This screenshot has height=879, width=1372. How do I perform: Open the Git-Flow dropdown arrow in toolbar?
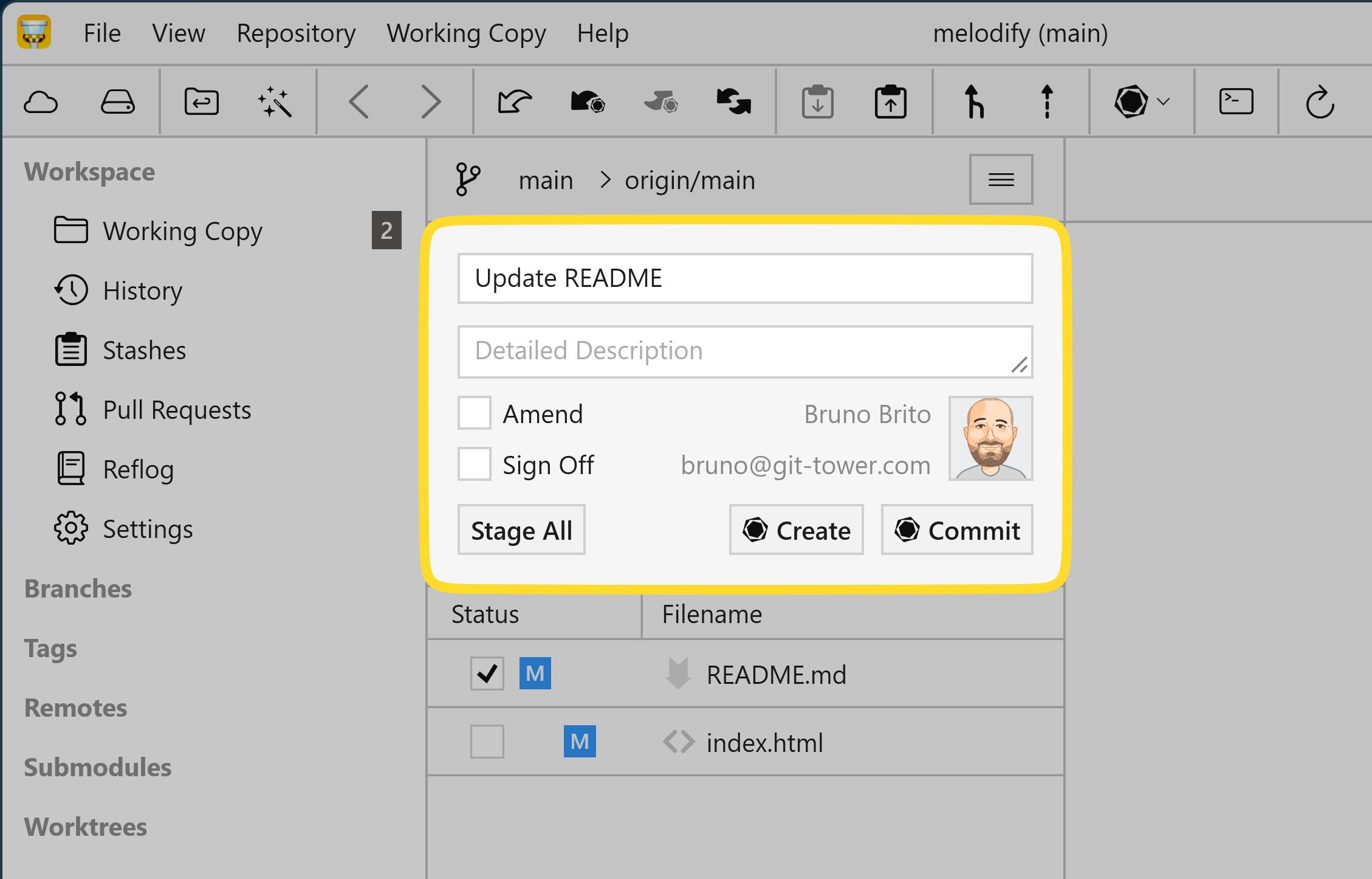coord(1163,102)
